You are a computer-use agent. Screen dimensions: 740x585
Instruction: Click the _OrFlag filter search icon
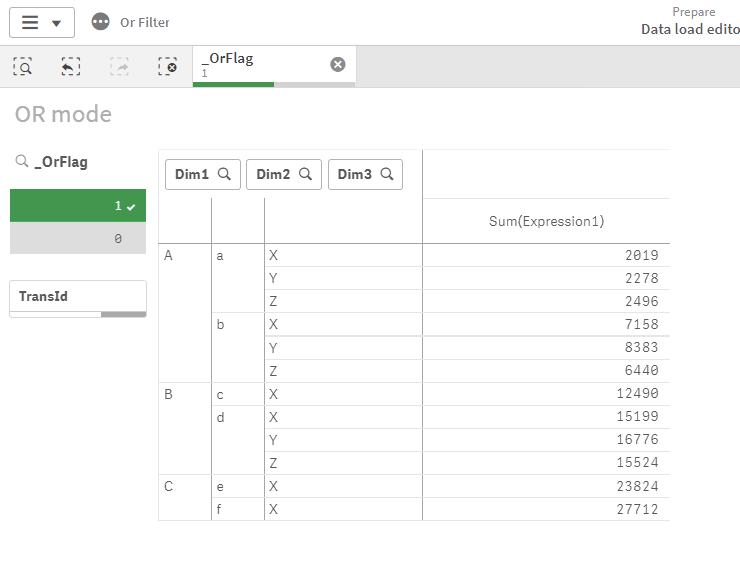click(x=22, y=161)
